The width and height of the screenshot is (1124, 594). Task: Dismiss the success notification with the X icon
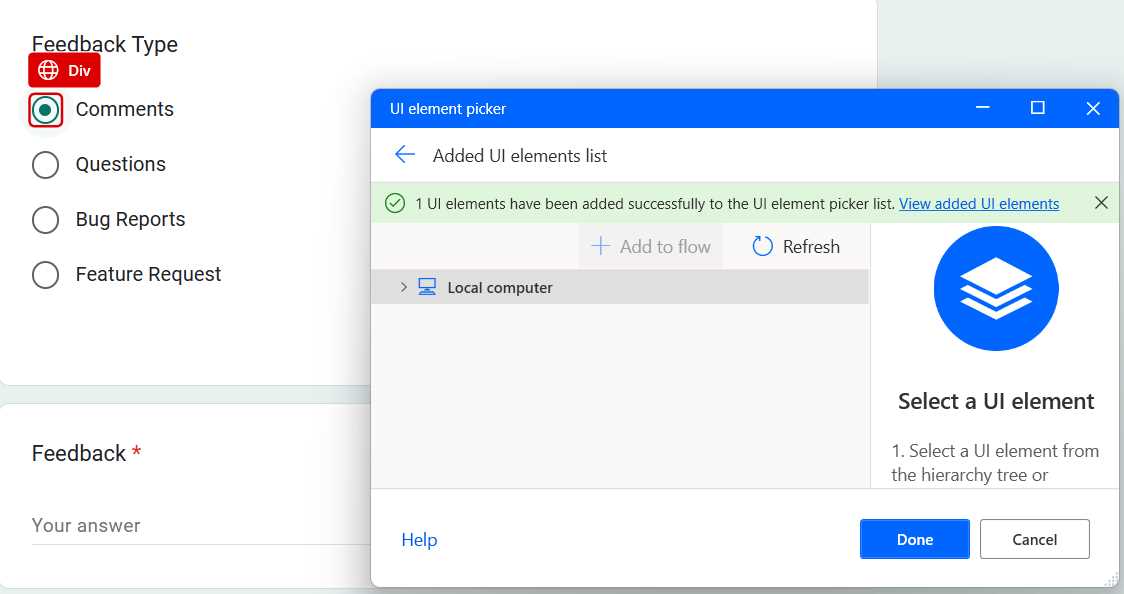coord(1101,202)
